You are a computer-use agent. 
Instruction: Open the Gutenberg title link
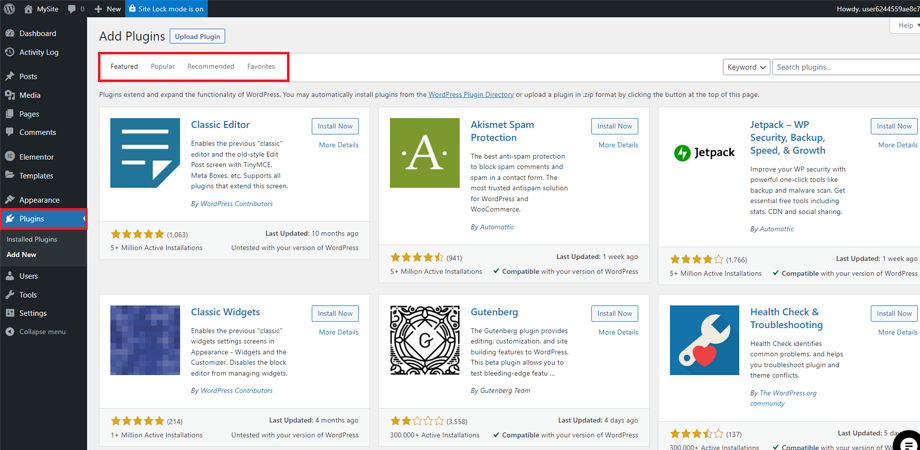[494, 312]
